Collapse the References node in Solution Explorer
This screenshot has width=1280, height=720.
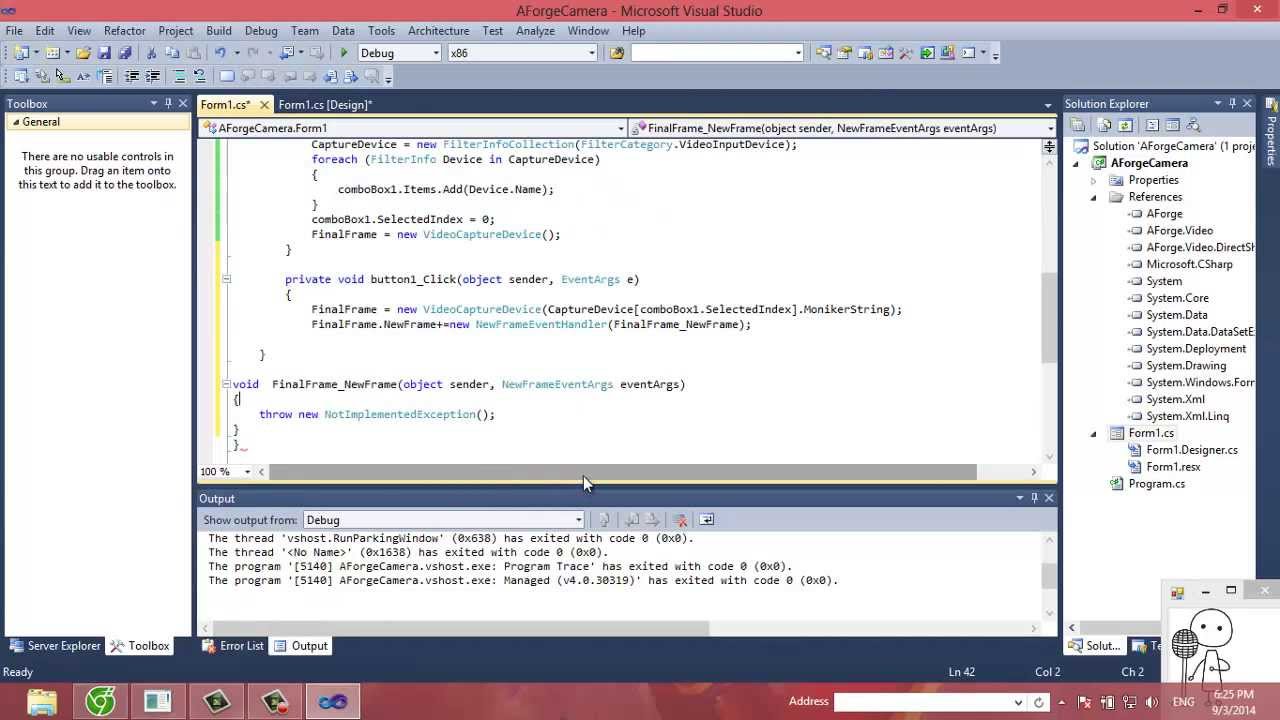[x=1093, y=197]
